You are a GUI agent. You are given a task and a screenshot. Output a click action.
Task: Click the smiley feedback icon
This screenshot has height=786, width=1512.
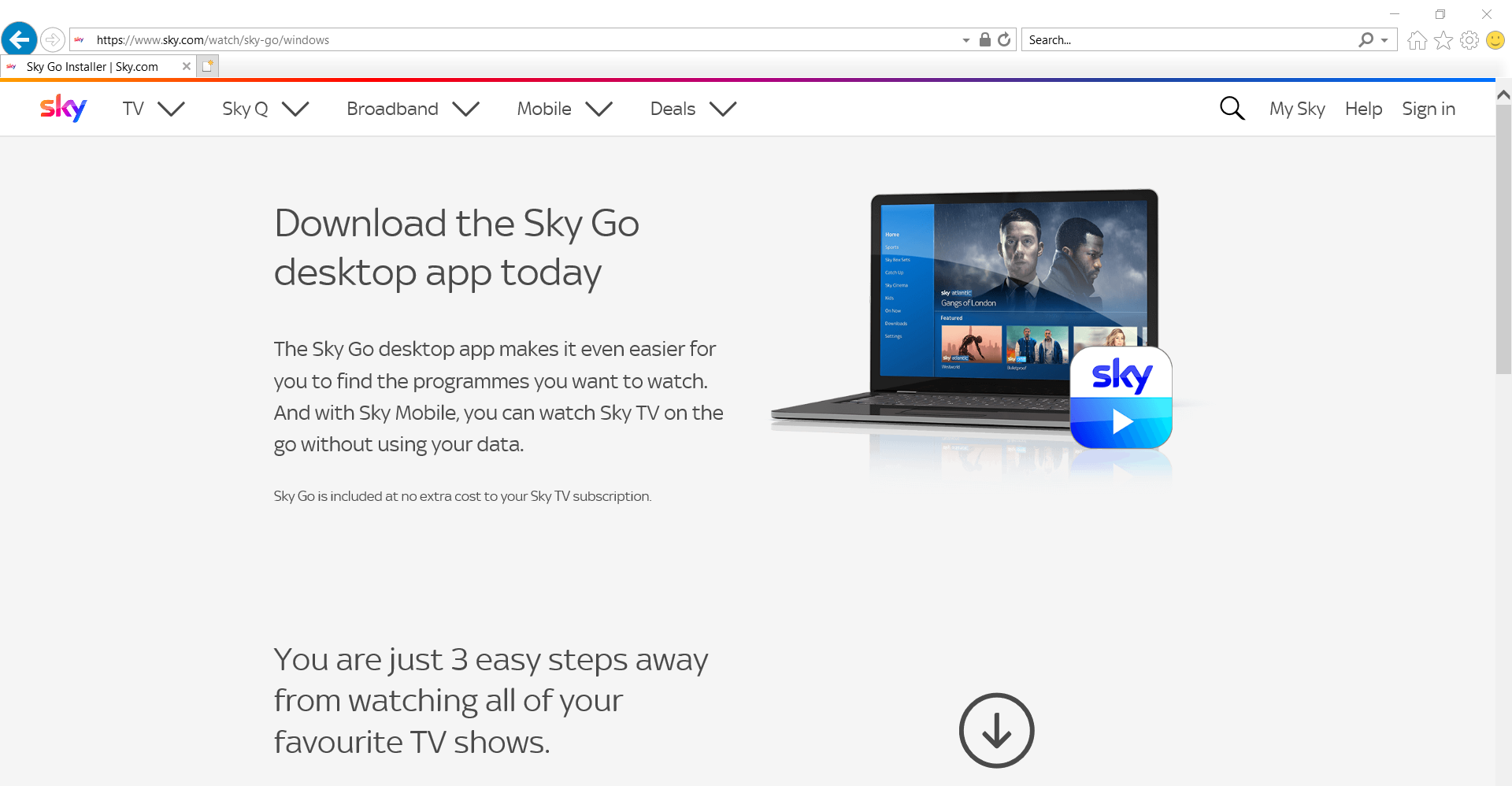1495,40
